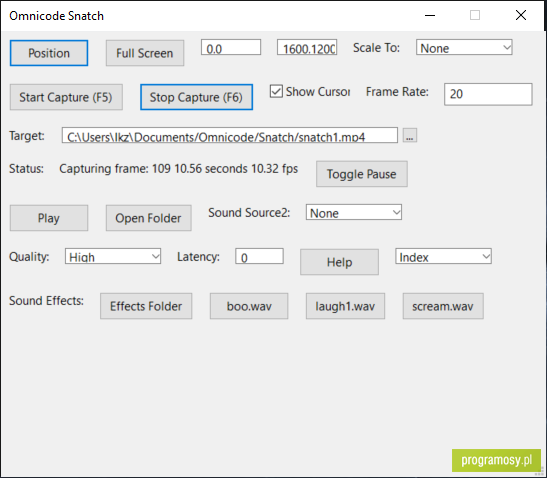Viewport: 547px width, 478px height.
Task: Expand the Quality dropdown
Action: tap(113, 256)
